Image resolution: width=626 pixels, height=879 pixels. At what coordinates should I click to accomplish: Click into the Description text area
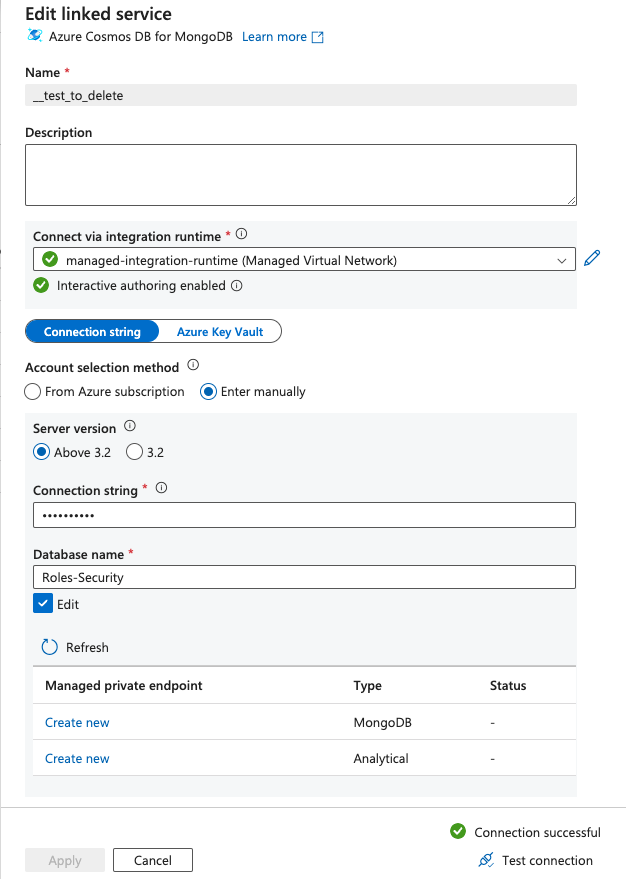[300, 175]
